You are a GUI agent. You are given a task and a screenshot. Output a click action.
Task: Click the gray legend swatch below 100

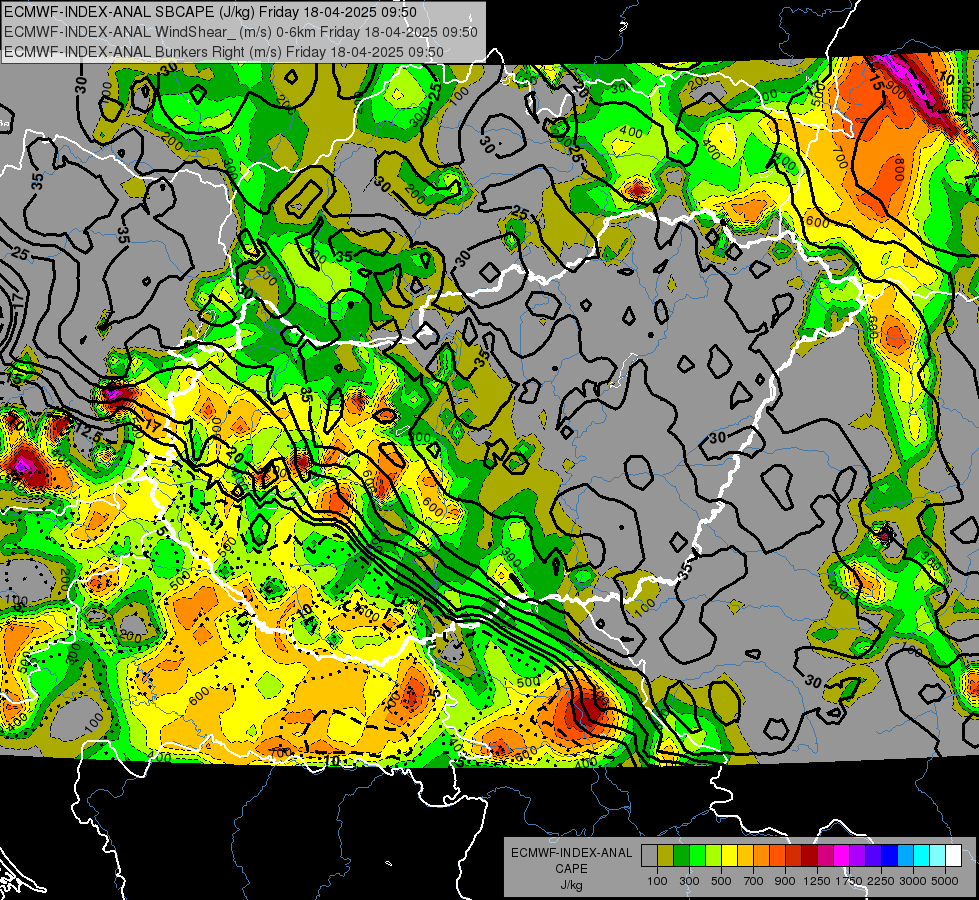coord(649,856)
